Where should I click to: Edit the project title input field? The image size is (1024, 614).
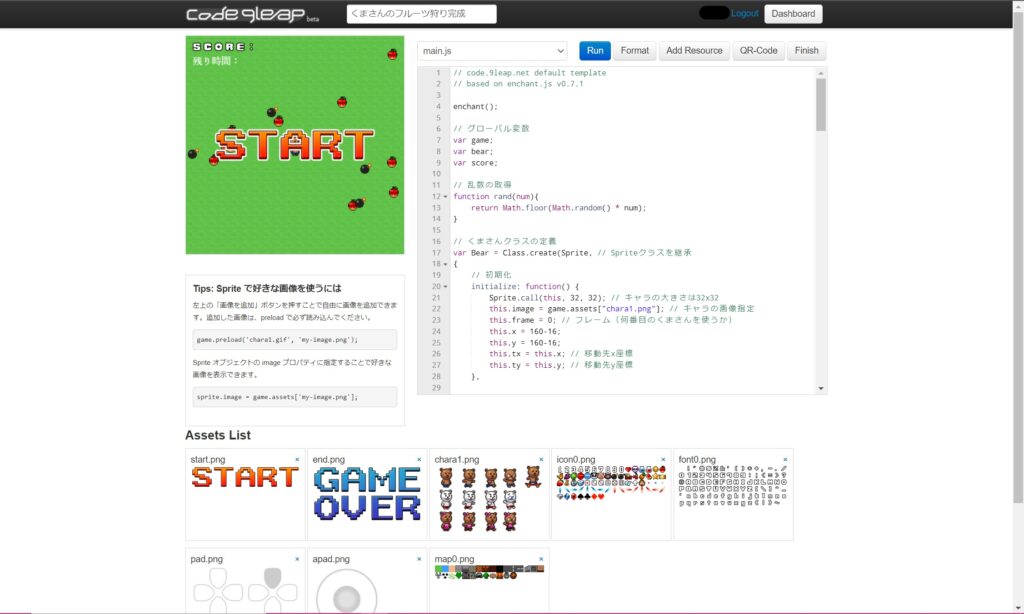tap(421, 14)
